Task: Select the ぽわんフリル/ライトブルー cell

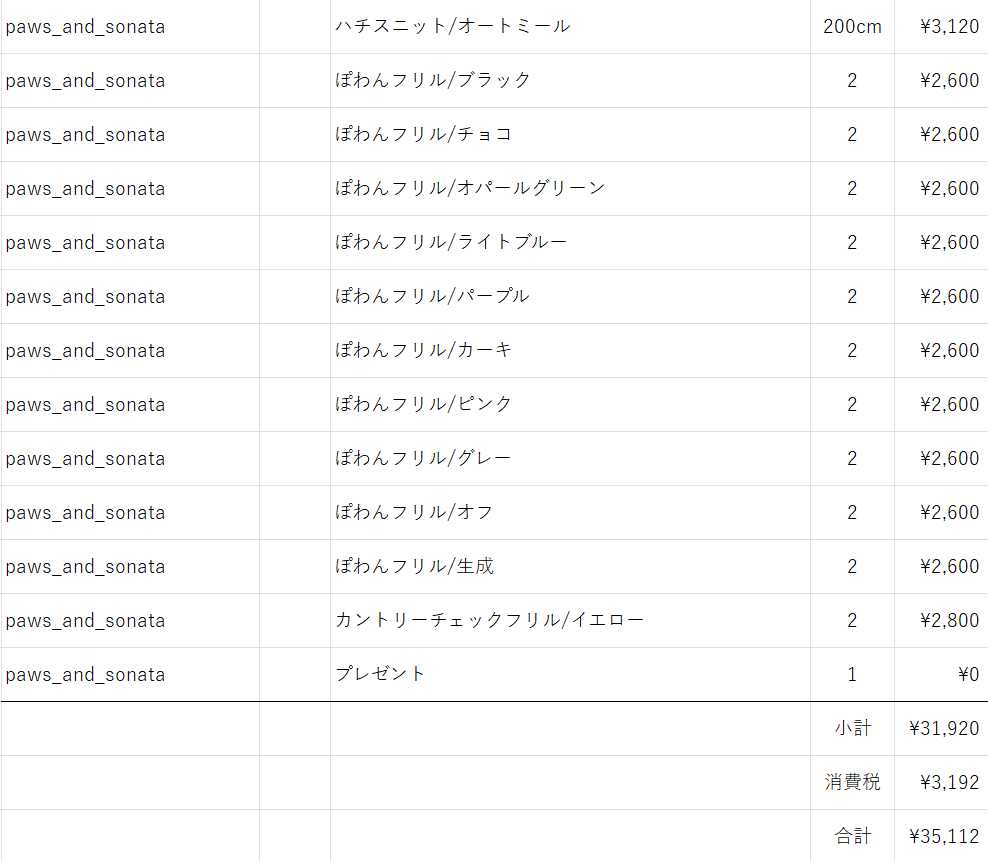Action: (x=570, y=243)
